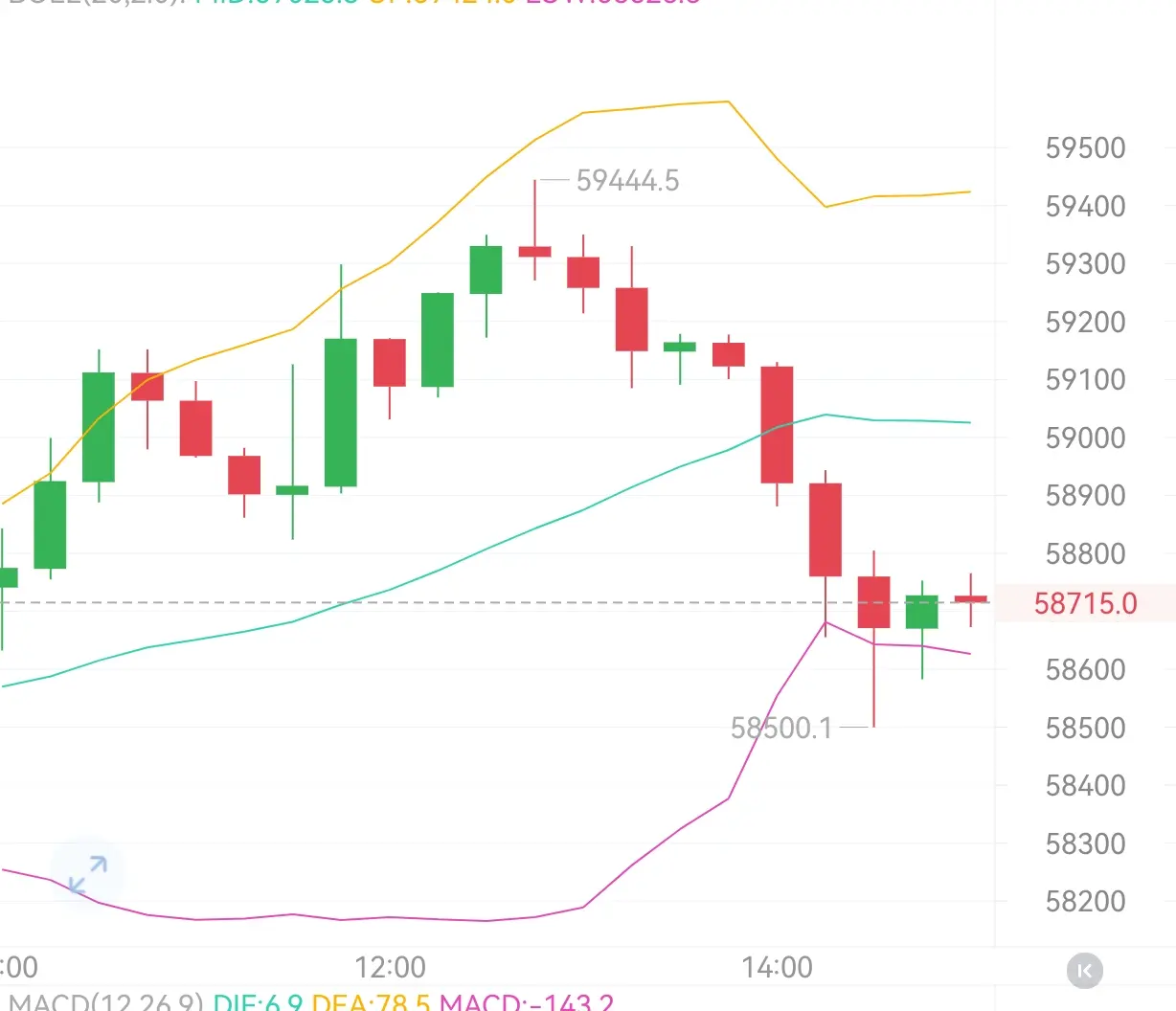Open fullscreen chart with the expand arrows icon

coord(87,874)
